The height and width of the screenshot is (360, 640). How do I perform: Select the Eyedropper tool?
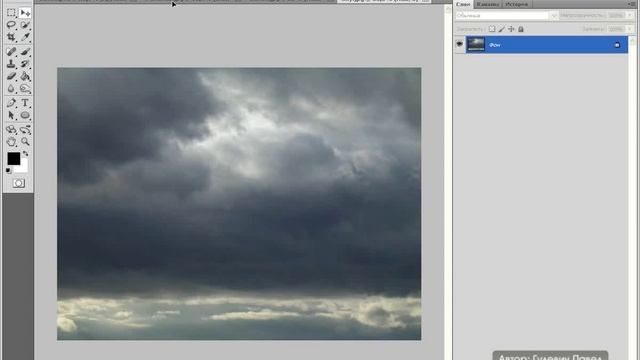[x=25, y=37]
